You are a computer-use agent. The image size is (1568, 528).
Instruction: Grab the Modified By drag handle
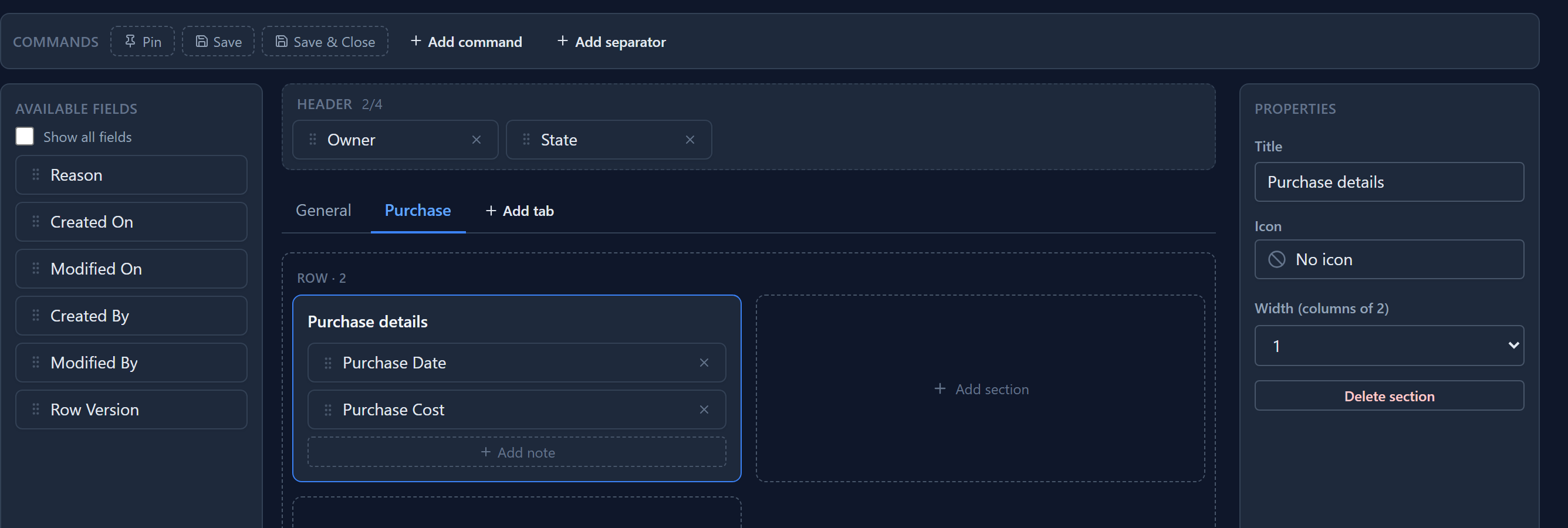coord(36,362)
